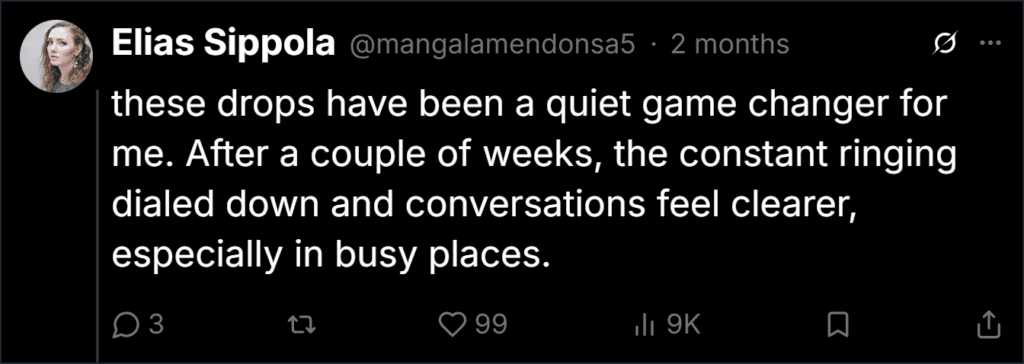Click the 9K views count
The height and width of the screenshot is (364, 1024).
point(683,325)
